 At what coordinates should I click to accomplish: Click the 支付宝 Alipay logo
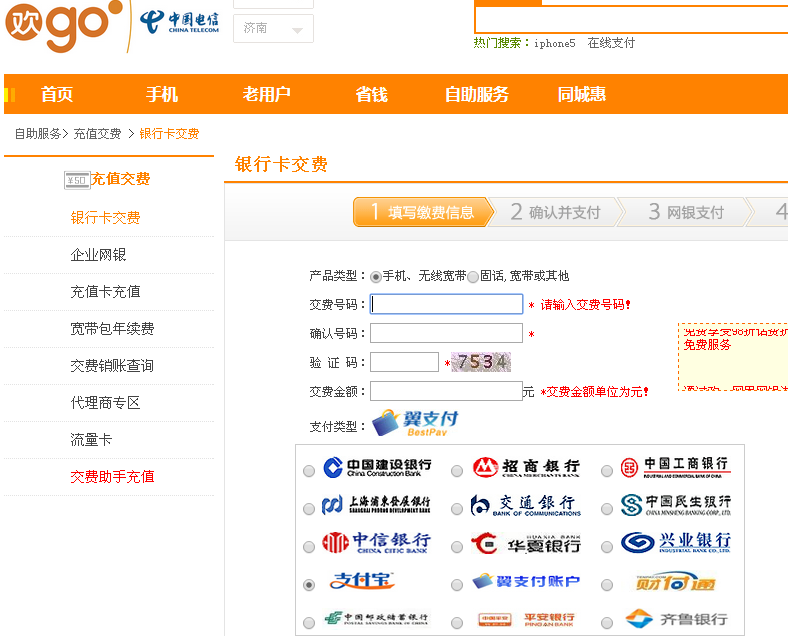pos(362,581)
